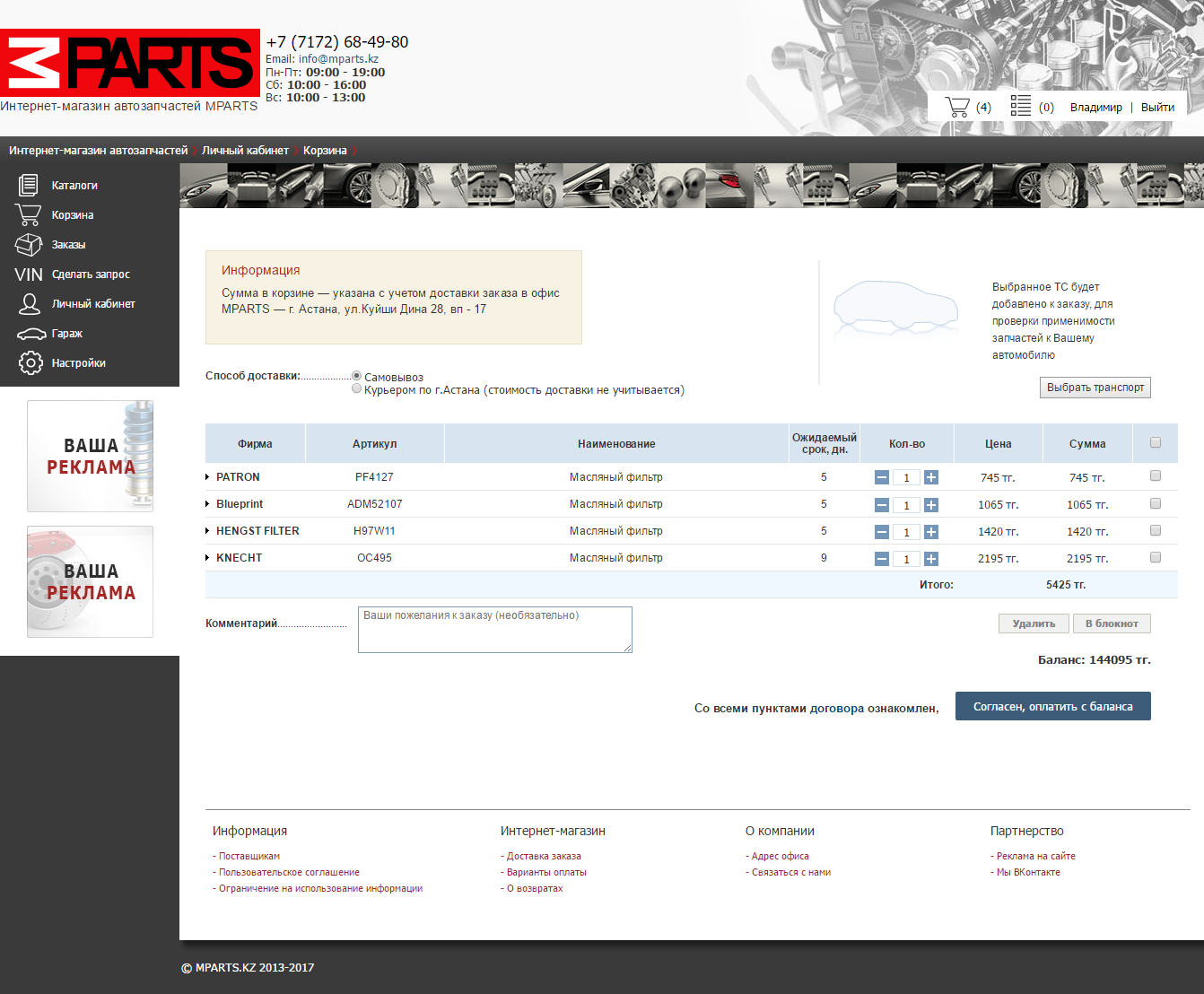Viewport: 1204px width, 994px height.
Task: Click the Catalogs sidebar icon
Action: click(29, 185)
